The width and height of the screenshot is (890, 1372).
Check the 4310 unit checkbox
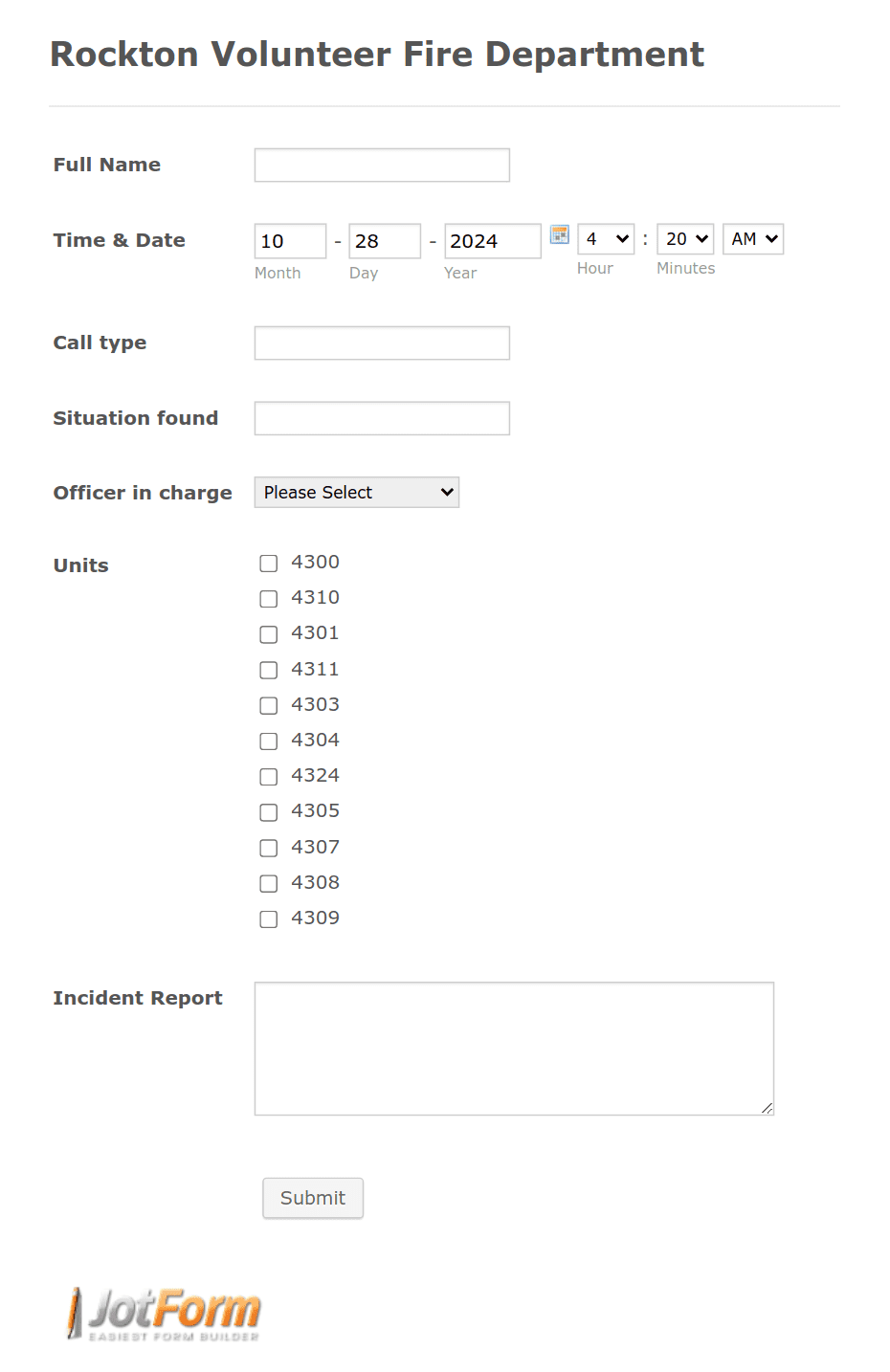(x=268, y=599)
